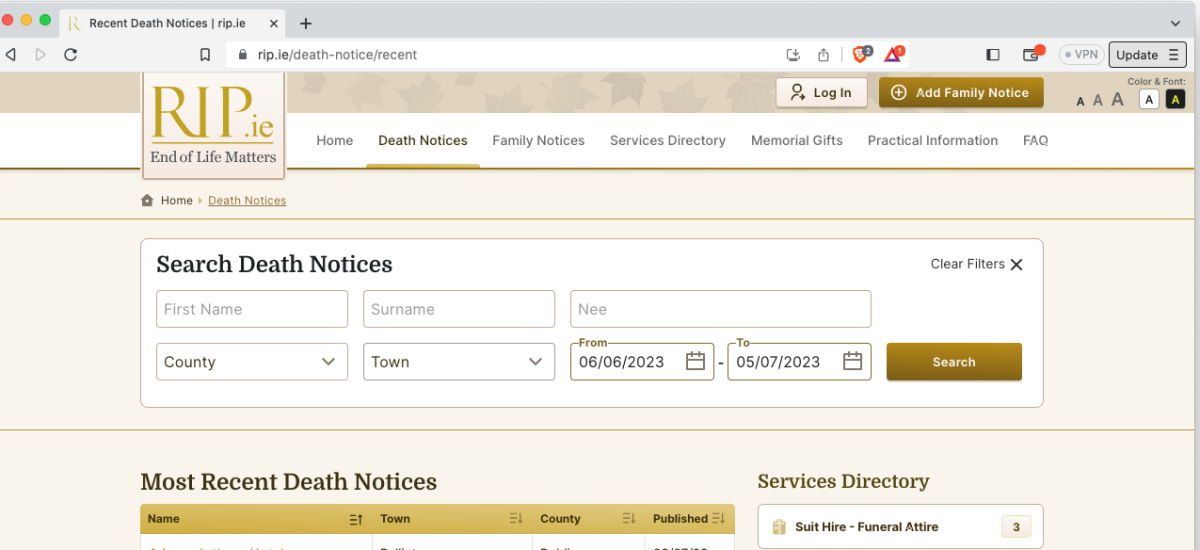Sort the table by the Town column
The image size is (1200, 550).
516,519
